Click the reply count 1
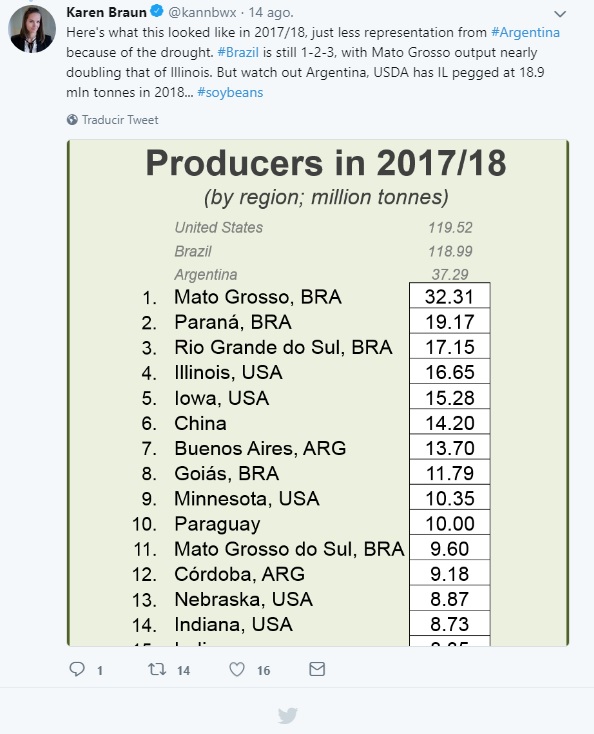The height and width of the screenshot is (734, 594). pyautogui.click(x=100, y=670)
